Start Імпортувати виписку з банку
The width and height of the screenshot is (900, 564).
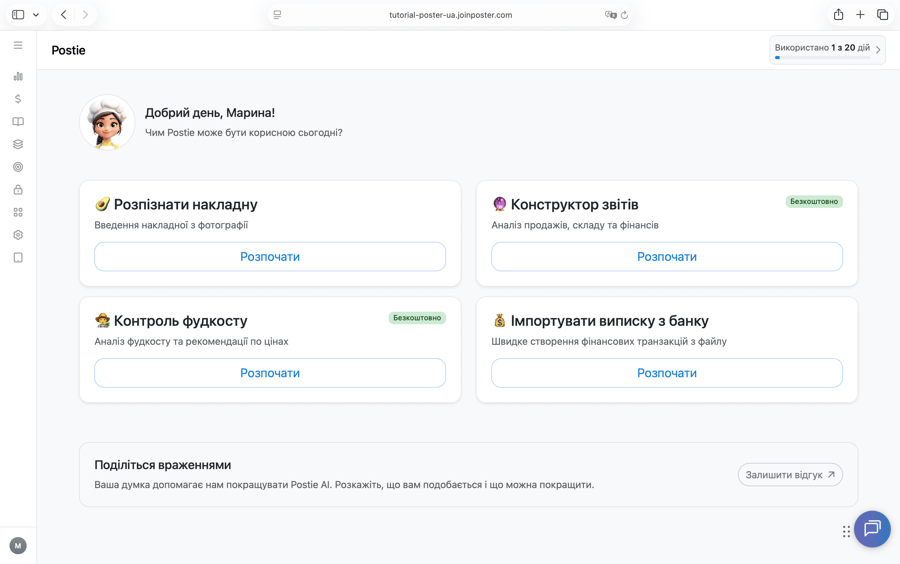(667, 373)
